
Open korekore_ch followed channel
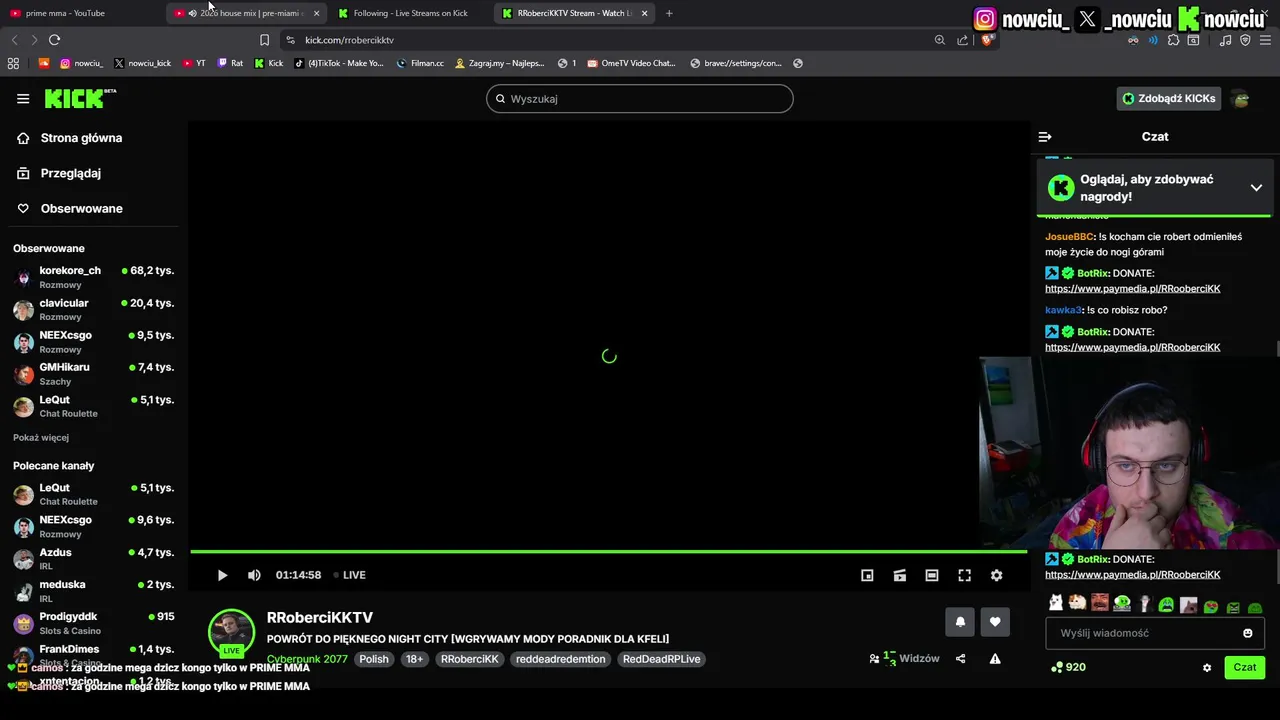point(94,277)
